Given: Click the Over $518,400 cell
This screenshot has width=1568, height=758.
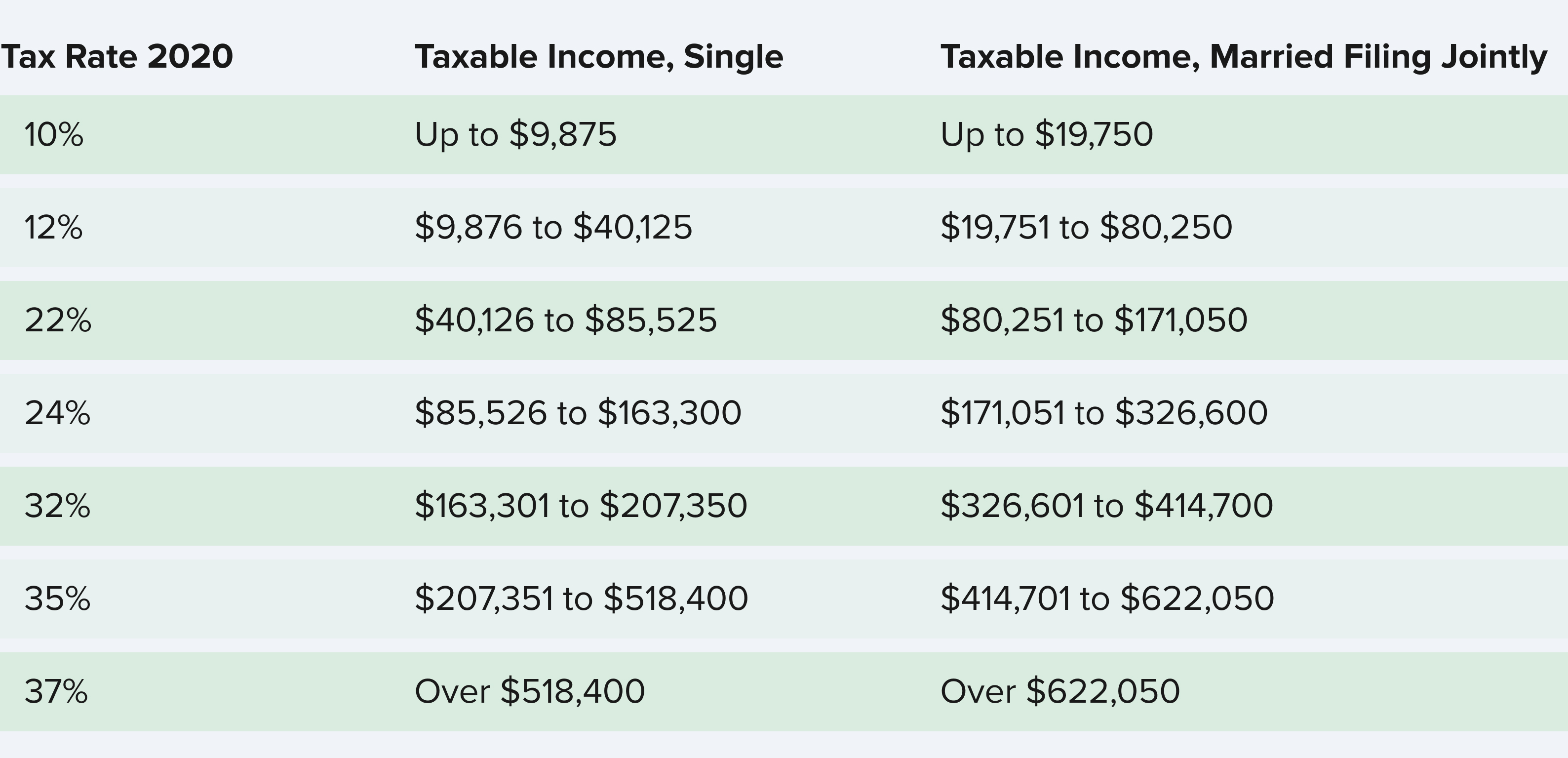Looking at the screenshot, I should click(530, 692).
